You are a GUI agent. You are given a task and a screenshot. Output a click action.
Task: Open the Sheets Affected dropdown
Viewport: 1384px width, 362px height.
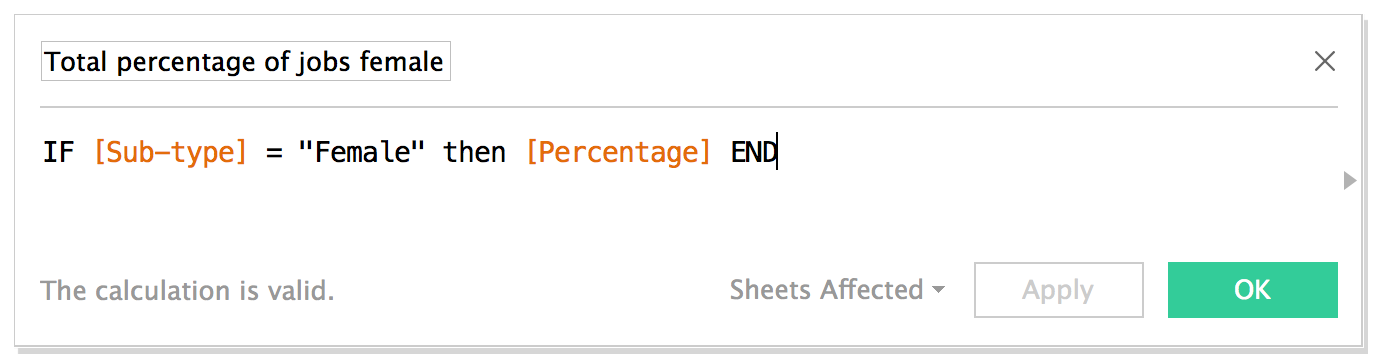point(837,290)
